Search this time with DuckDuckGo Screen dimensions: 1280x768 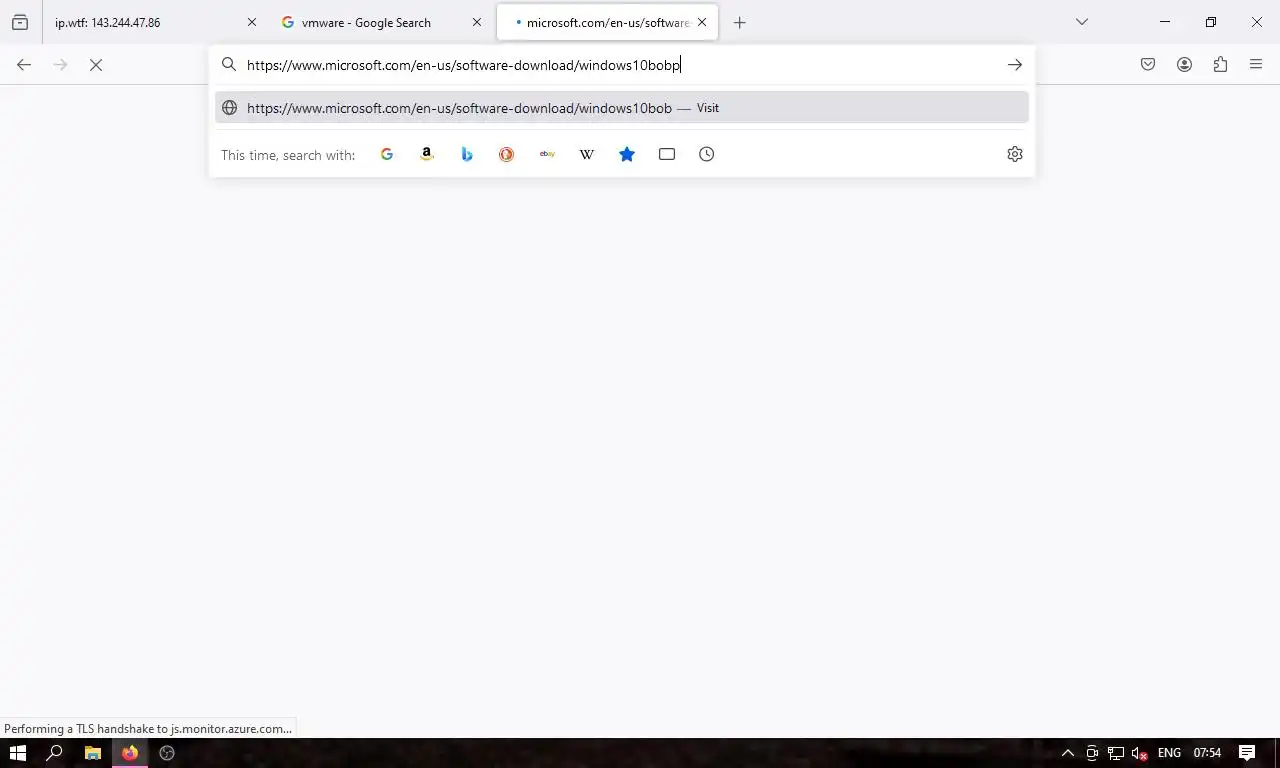point(507,154)
